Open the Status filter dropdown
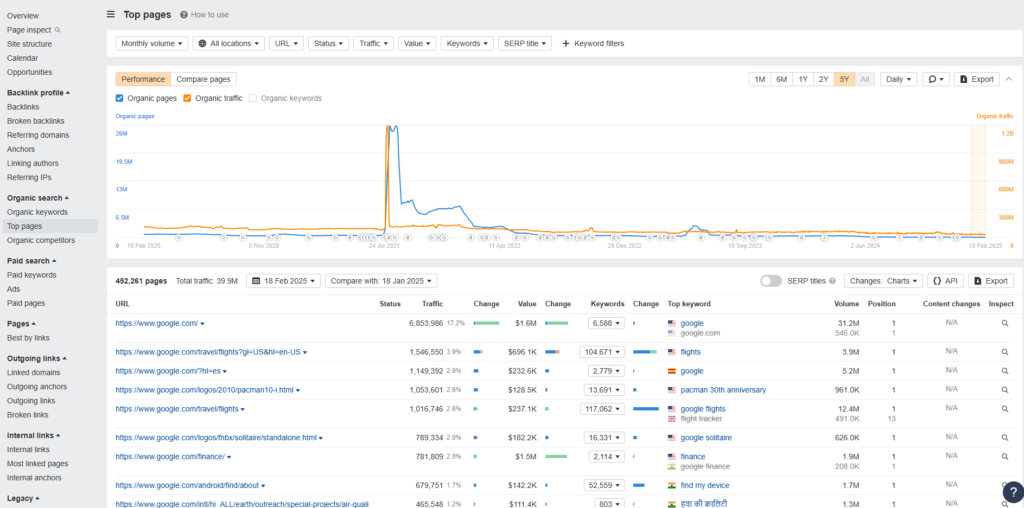This screenshot has height=508, width=1024. tap(328, 43)
